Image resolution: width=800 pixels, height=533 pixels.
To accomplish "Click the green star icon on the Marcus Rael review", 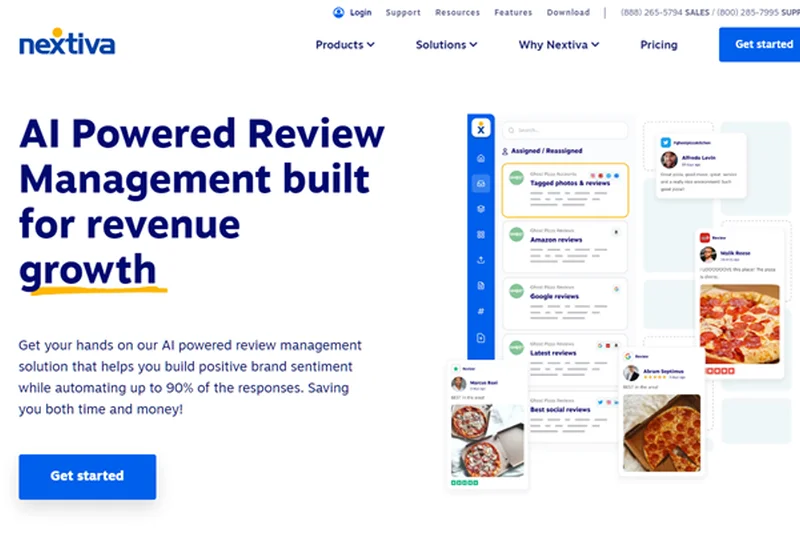I will tap(456, 368).
